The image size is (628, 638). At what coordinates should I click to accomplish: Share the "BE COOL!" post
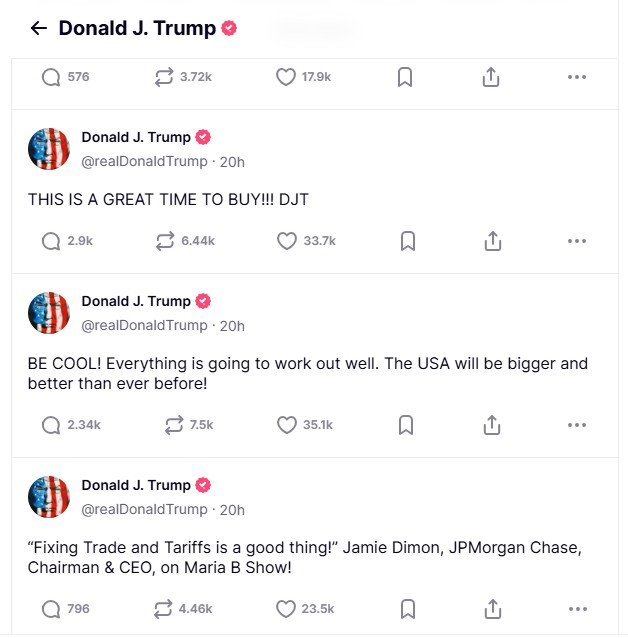(491, 425)
